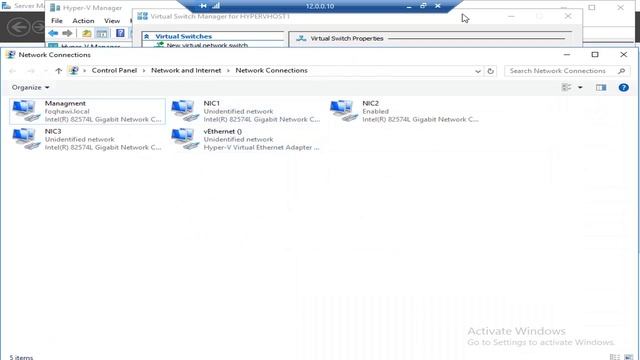640x360 pixels.
Task: Expand the address bar history dropdown
Action: tap(478, 71)
